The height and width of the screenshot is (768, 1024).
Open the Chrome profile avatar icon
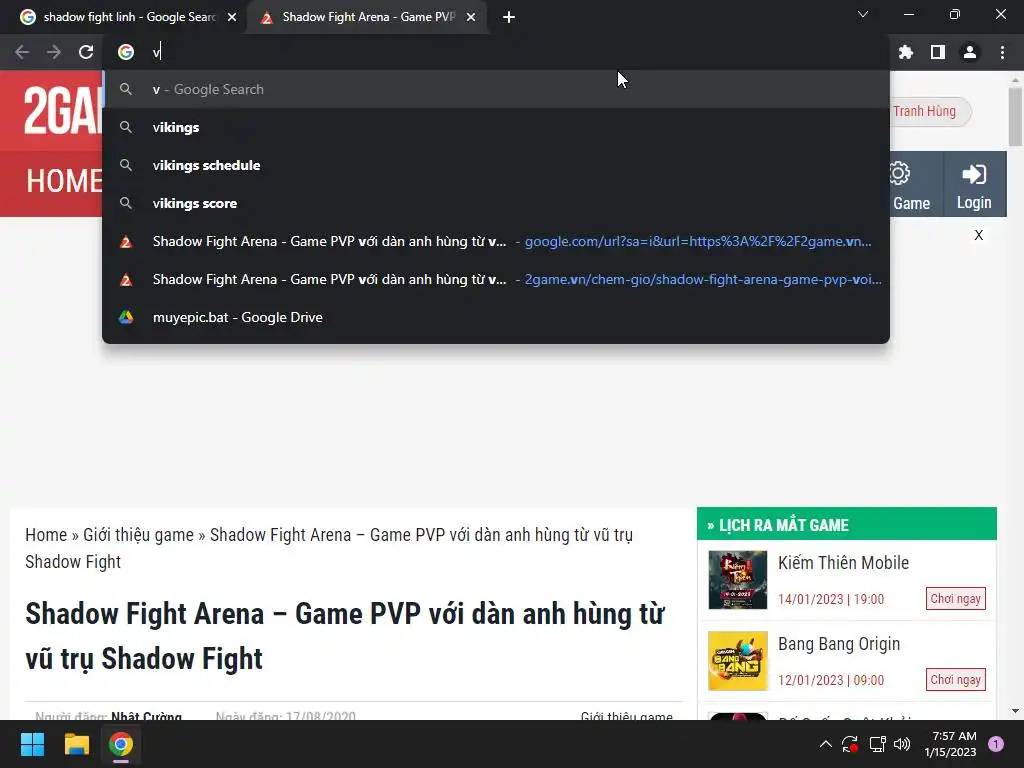[970, 52]
